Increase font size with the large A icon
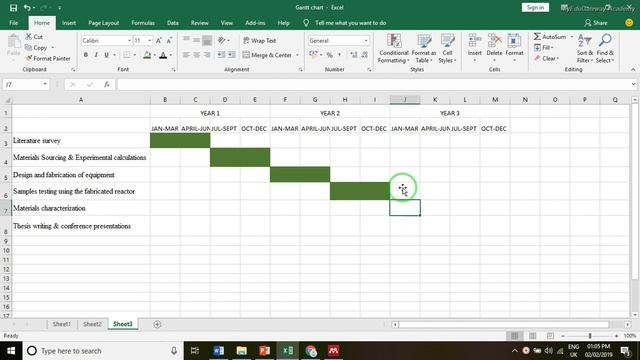 click(x=159, y=40)
